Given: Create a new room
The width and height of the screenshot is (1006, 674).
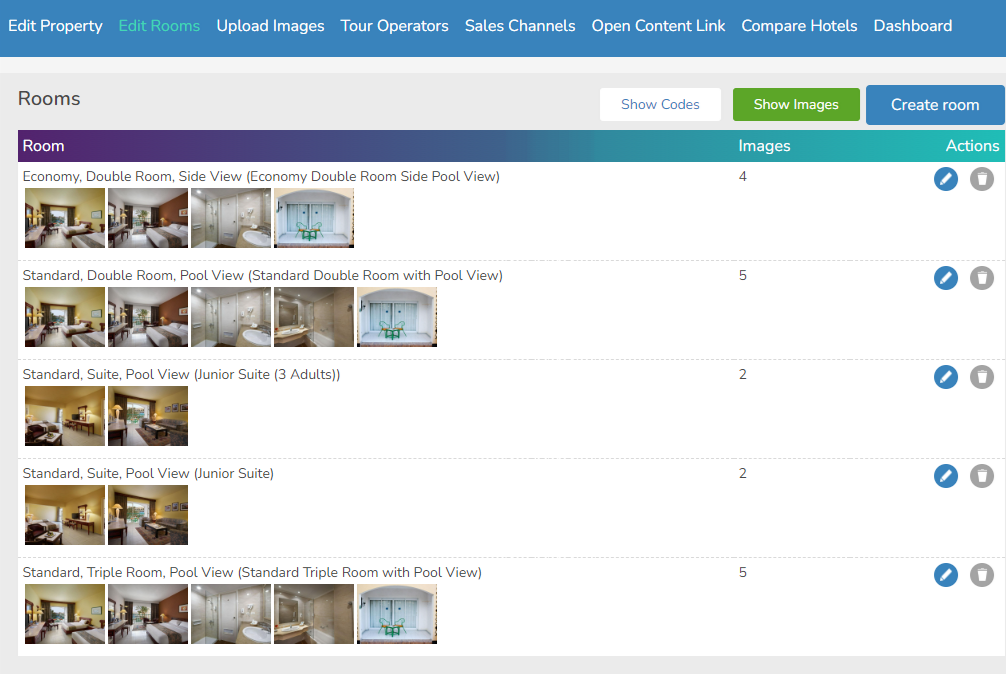Looking at the screenshot, I should [934, 104].
